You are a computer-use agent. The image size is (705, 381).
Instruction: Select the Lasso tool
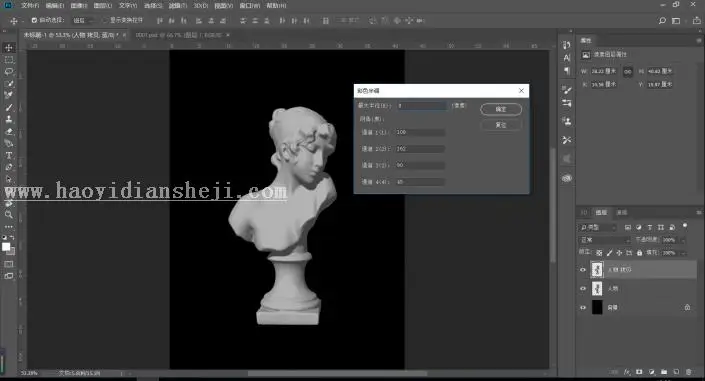(9, 72)
